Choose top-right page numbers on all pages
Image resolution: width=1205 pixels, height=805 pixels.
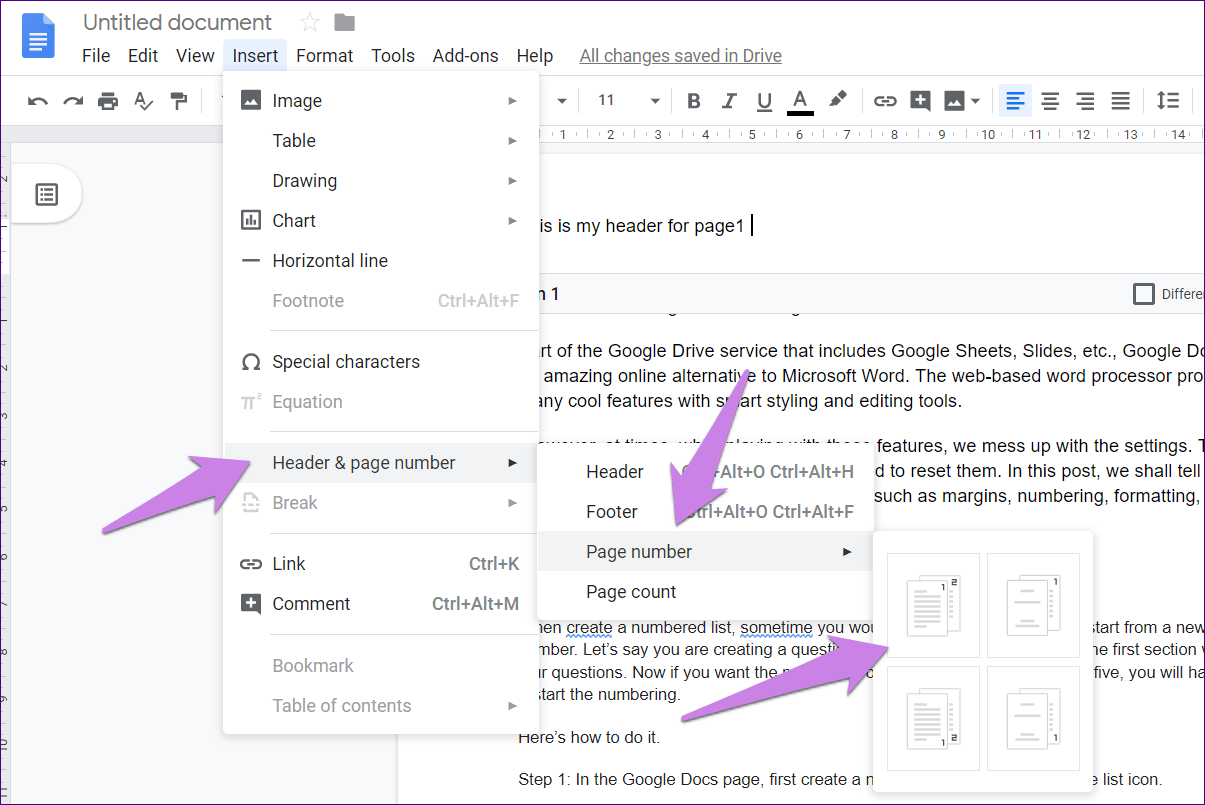coord(932,605)
